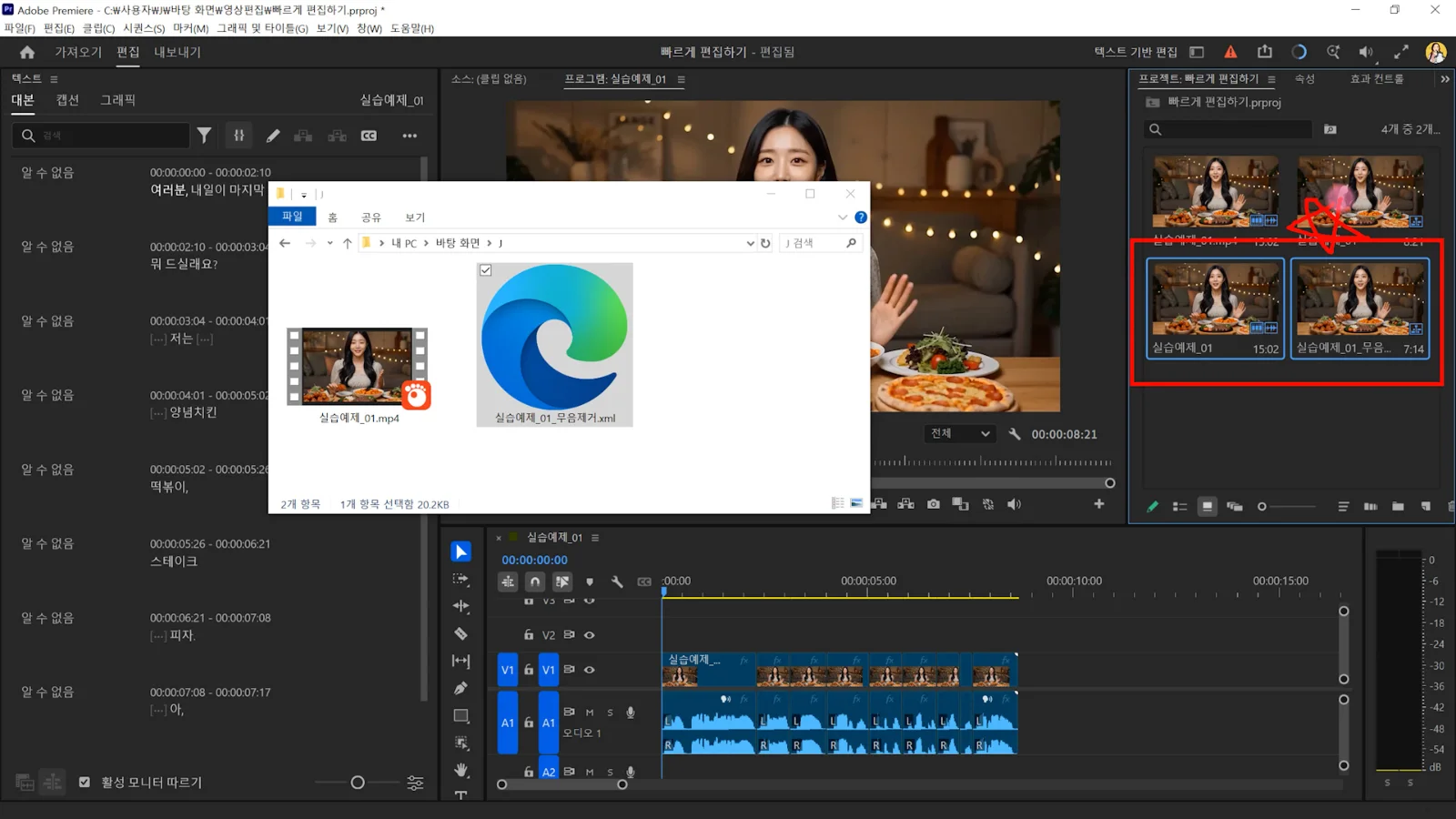Click the header audio speaker icon
1456x819 pixels.
[x=1367, y=52]
